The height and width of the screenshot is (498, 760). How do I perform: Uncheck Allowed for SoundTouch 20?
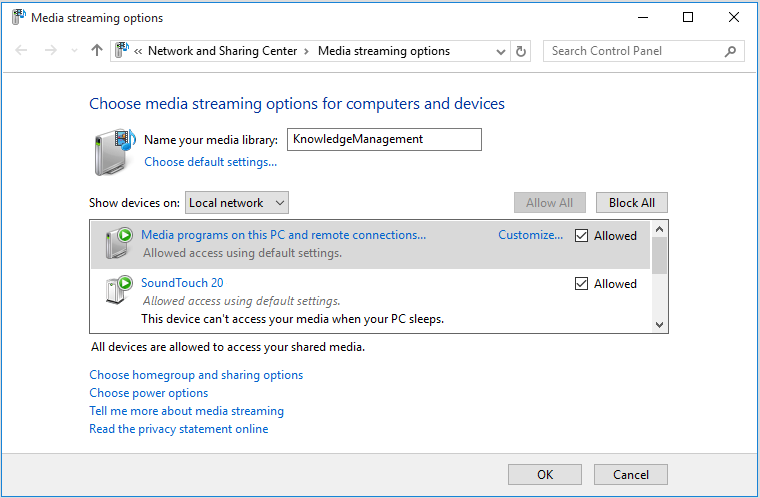(x=582, y=284)
